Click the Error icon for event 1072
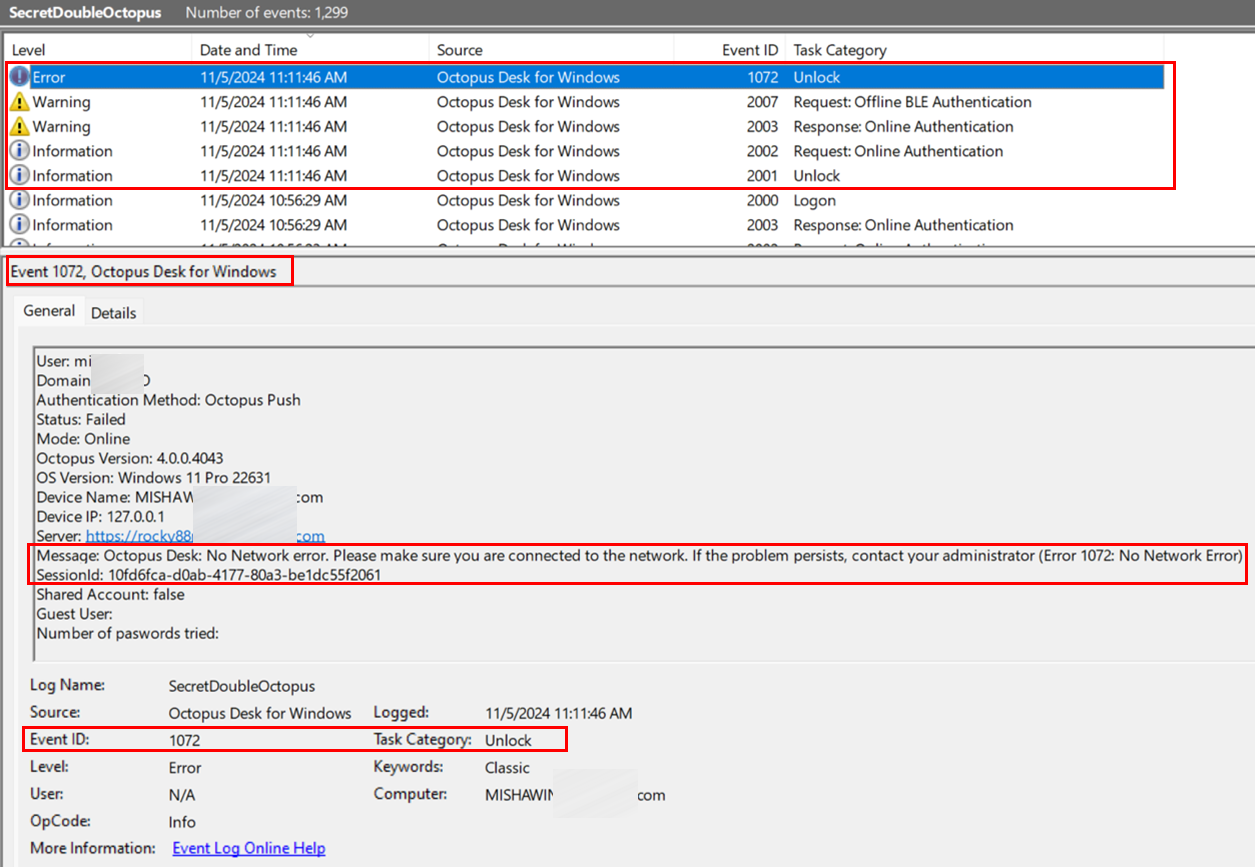 (x=19, y=77)
